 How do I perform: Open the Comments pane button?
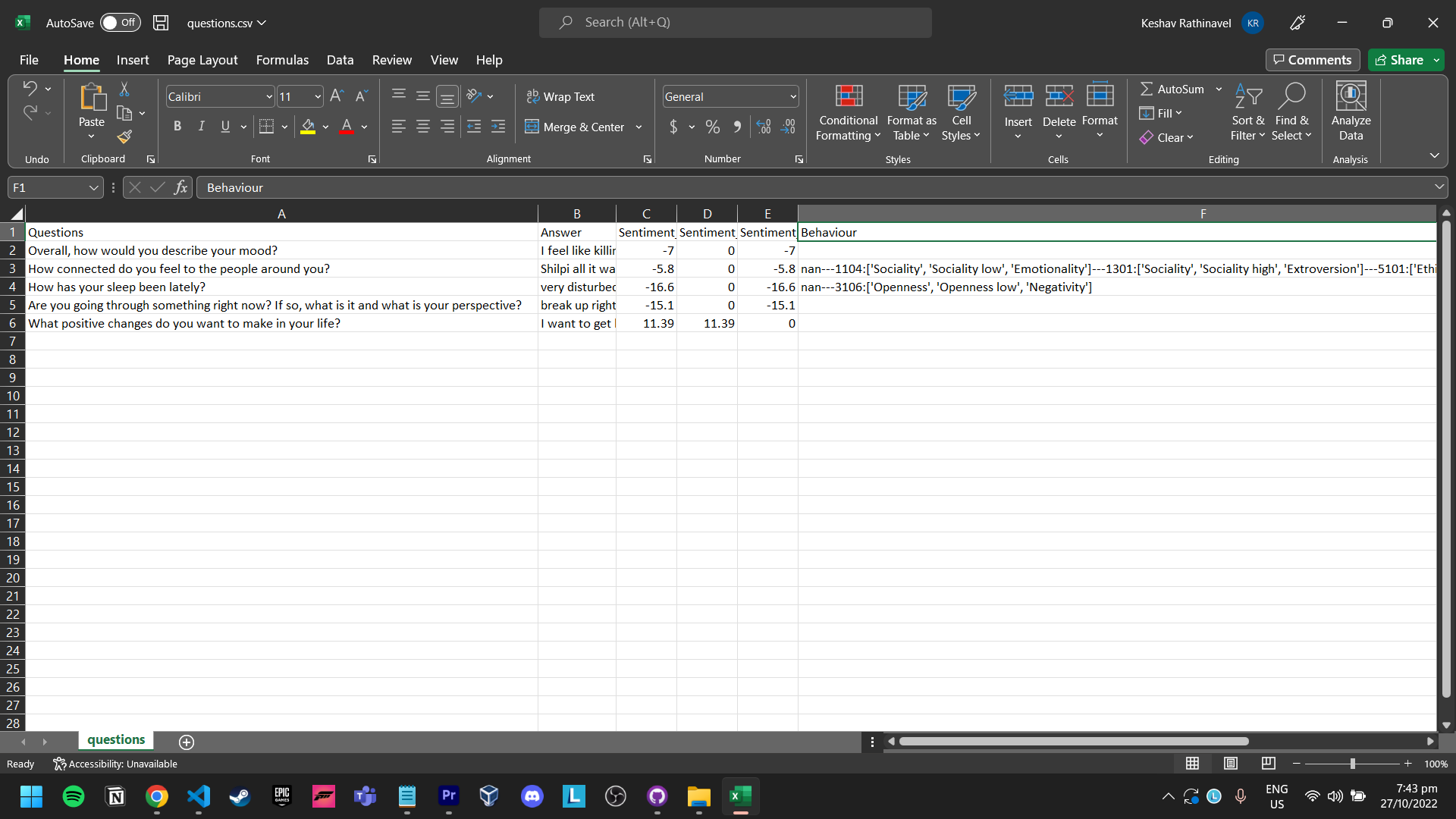tap(1312, 60)
